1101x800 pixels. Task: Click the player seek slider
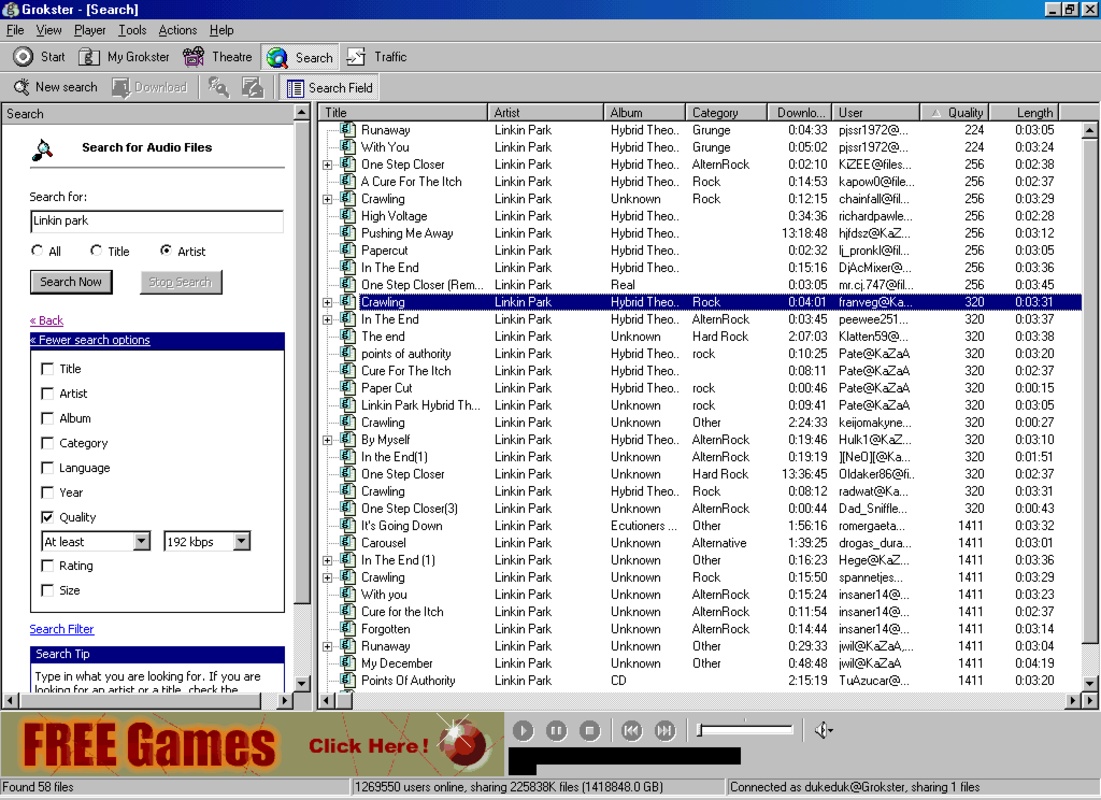pyautogui.click(x=745, y=730)
